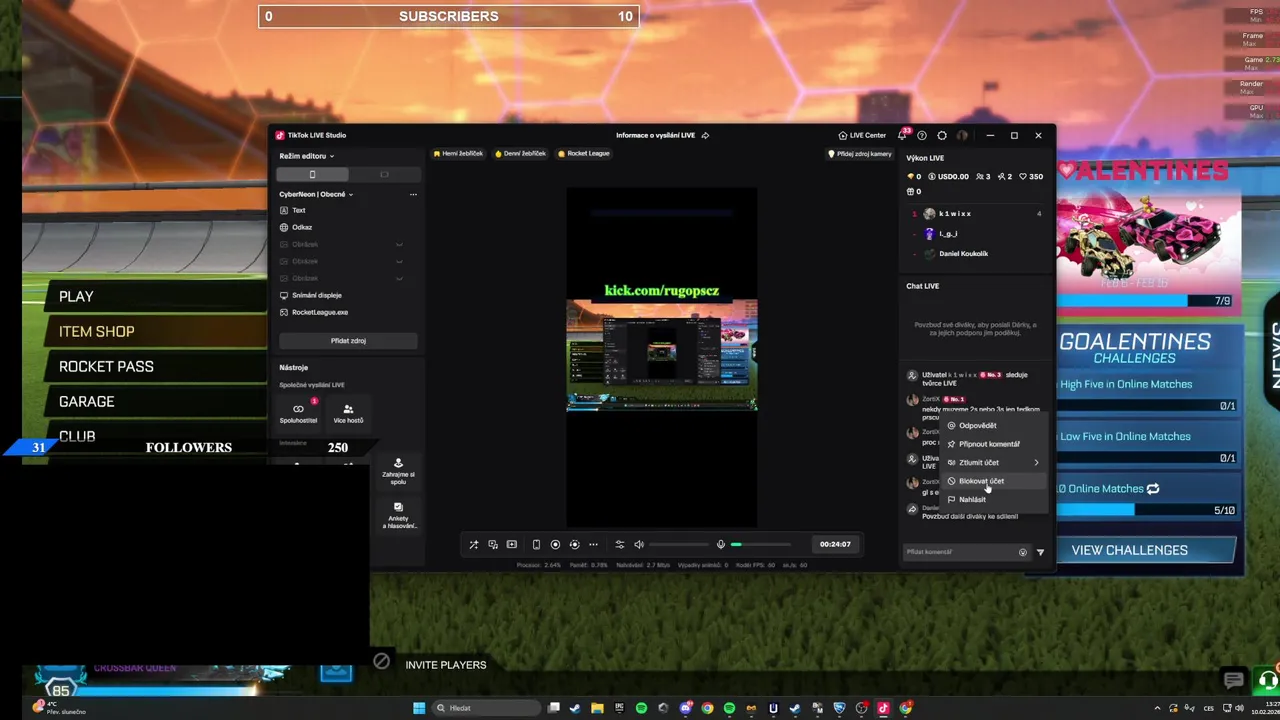This screenshot has height=720, width=1280.
Task: Expand the second Obrázek source chevron
Action: pos(399,261)
